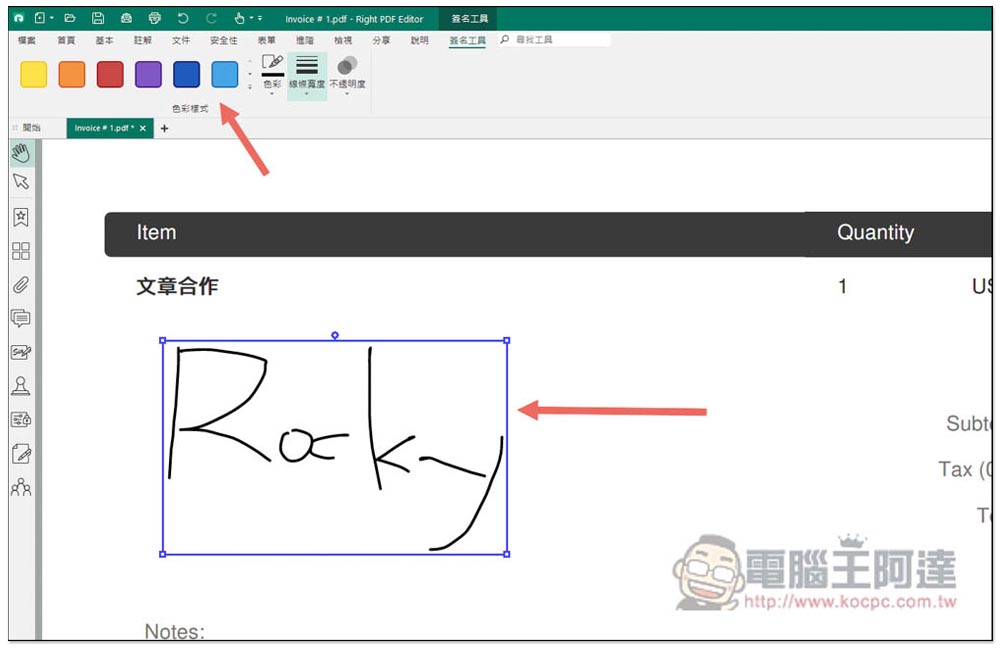This screenshot has height=648, width=1000.
Task: Redo the last undone action
Action: (x=211, y=18)
